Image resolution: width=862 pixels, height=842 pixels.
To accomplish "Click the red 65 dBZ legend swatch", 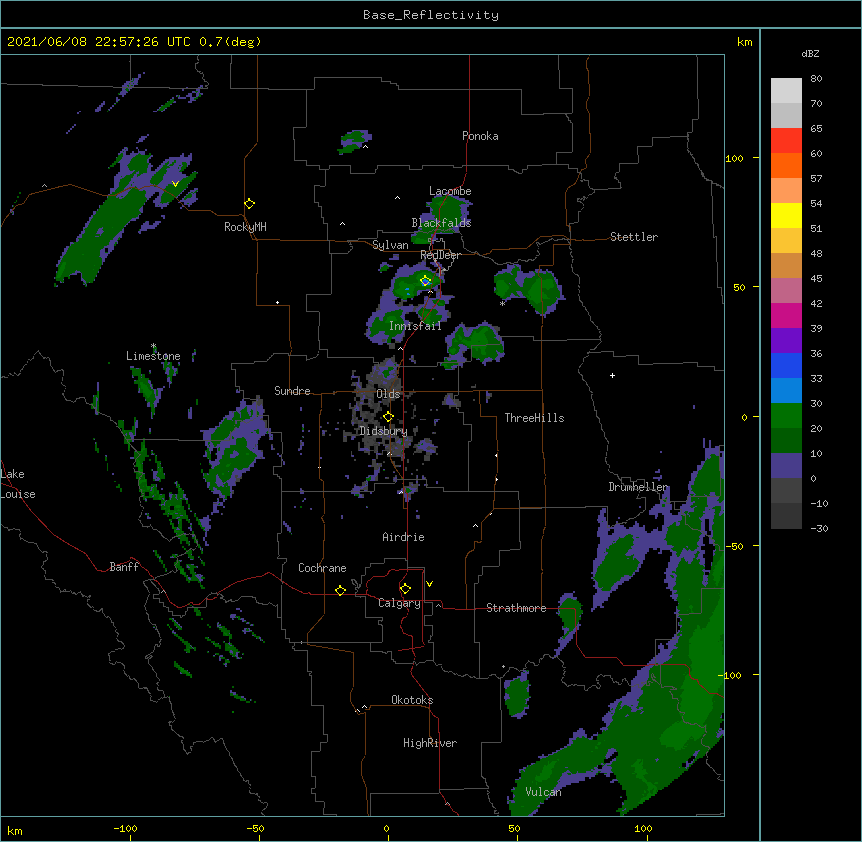I will click(x=786, y=141).
